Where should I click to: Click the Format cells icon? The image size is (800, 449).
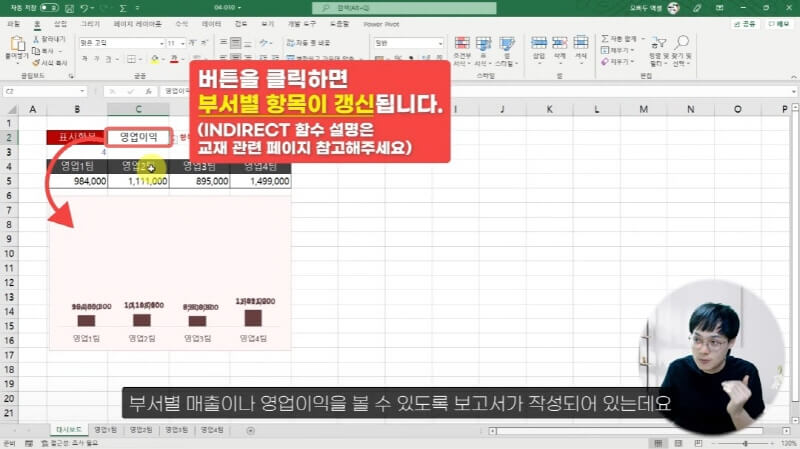coord(581,44)
